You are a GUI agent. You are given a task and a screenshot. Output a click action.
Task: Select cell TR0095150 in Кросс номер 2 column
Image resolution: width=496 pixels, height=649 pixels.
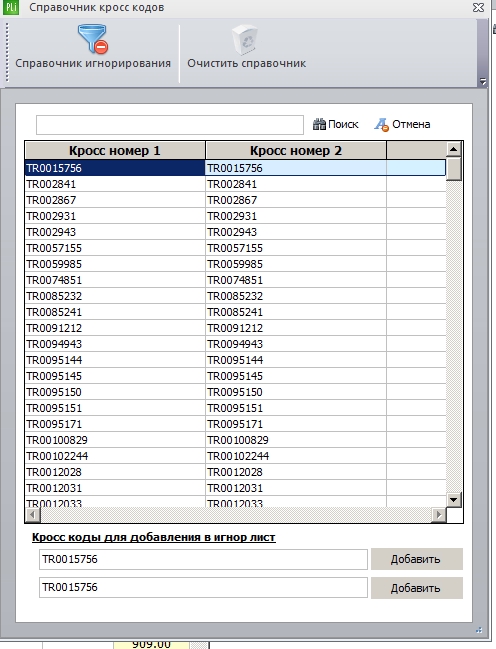(x=296, y=392)
